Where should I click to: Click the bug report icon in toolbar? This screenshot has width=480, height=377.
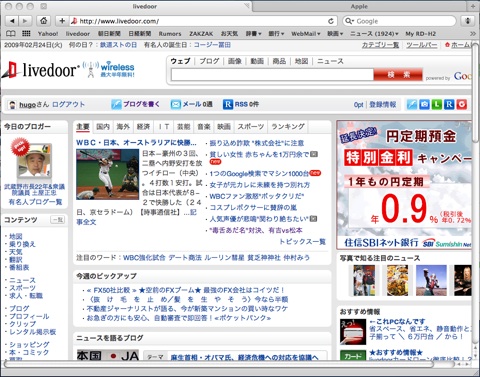[468, 21]
